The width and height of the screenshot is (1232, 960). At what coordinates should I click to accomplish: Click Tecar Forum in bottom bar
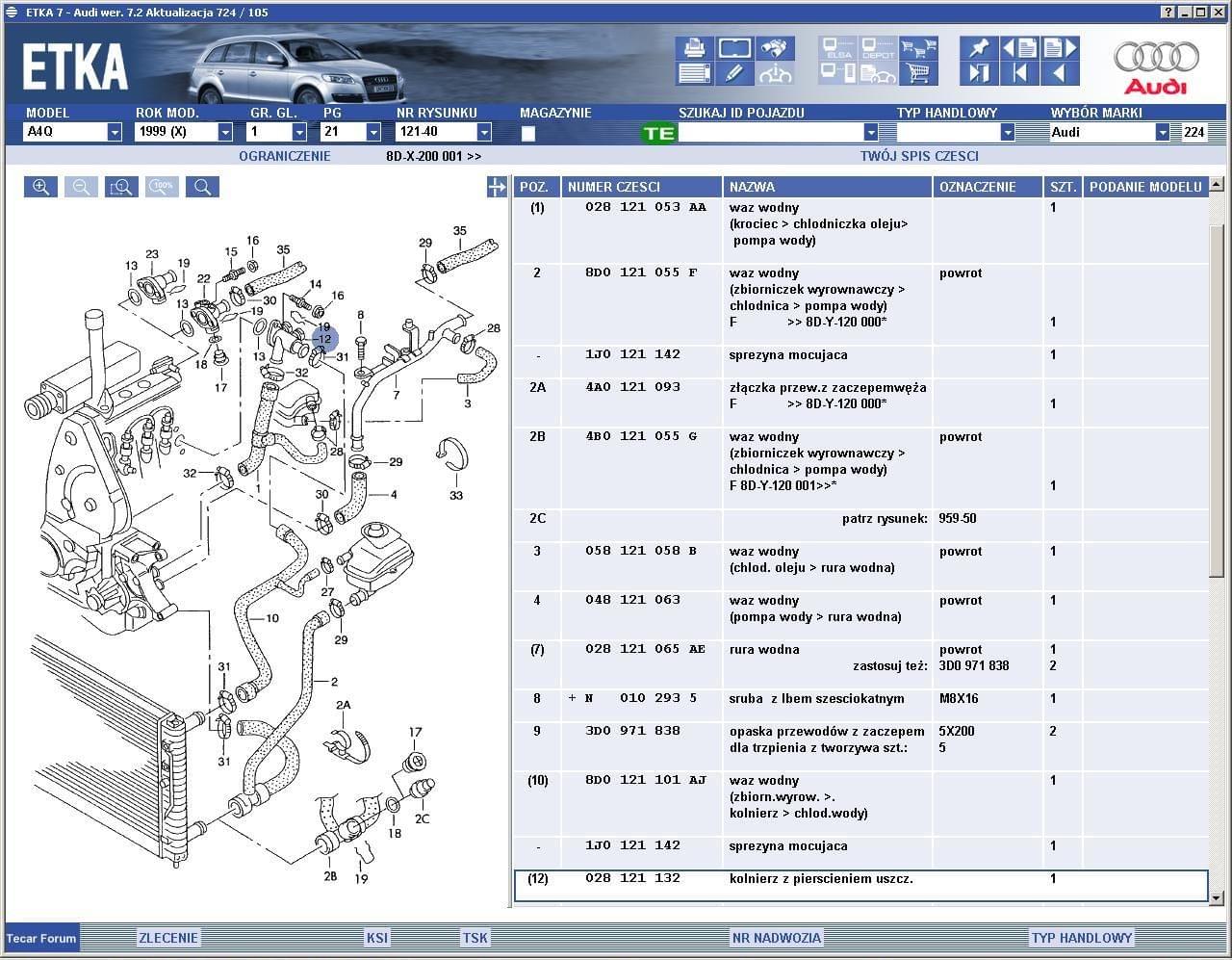pyautogui.click(x=41, y=938)
